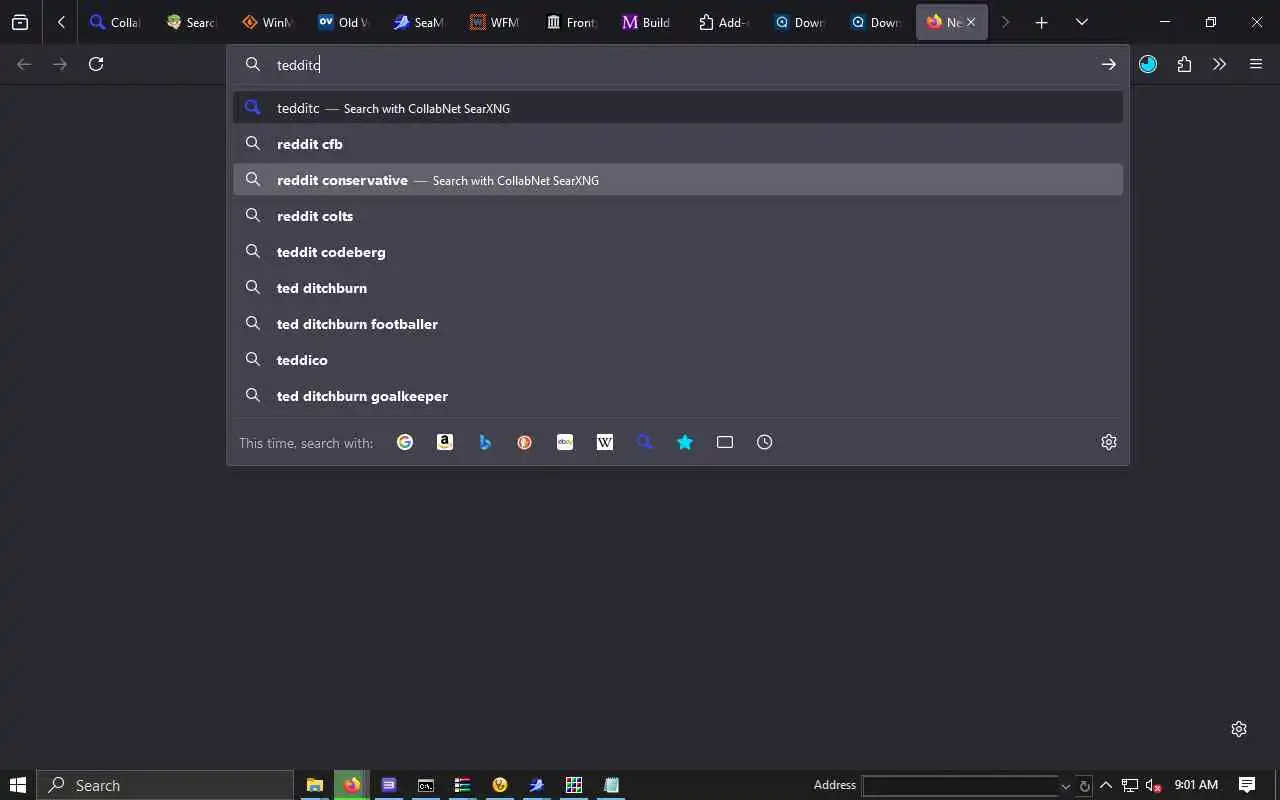Open the Action Center notifications
The height and width of the screenshot is (800, 1280).
[1247, 785]
